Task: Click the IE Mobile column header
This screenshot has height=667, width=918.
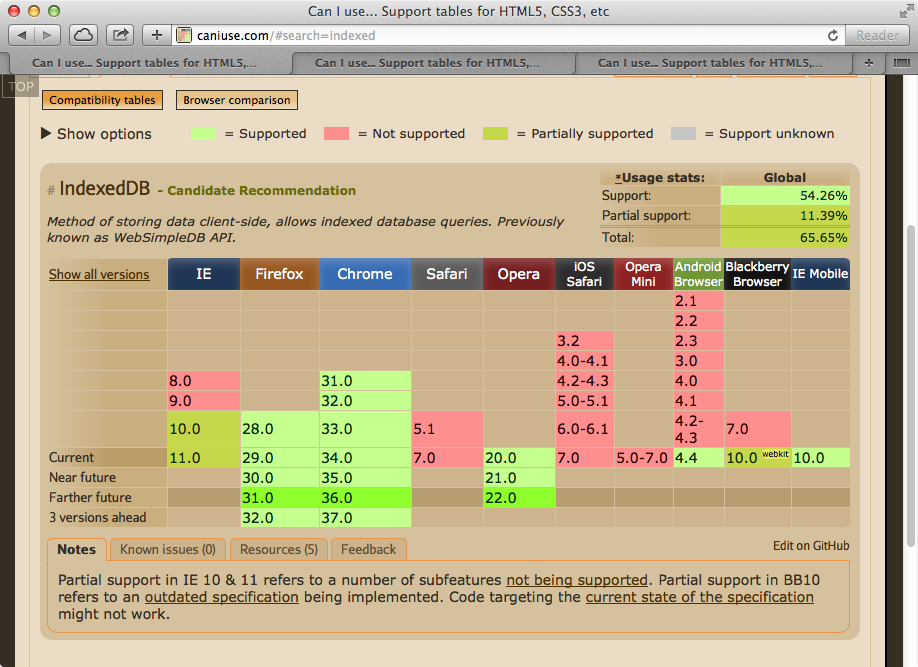Action: [x=820, y=274]
